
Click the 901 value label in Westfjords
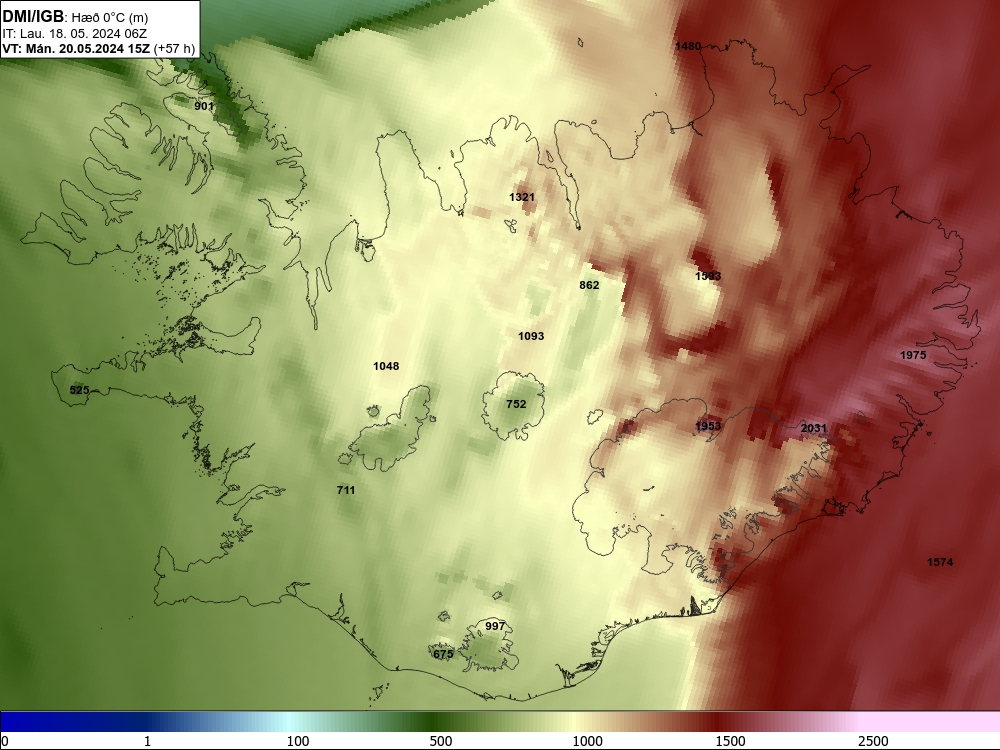(204, 106)
